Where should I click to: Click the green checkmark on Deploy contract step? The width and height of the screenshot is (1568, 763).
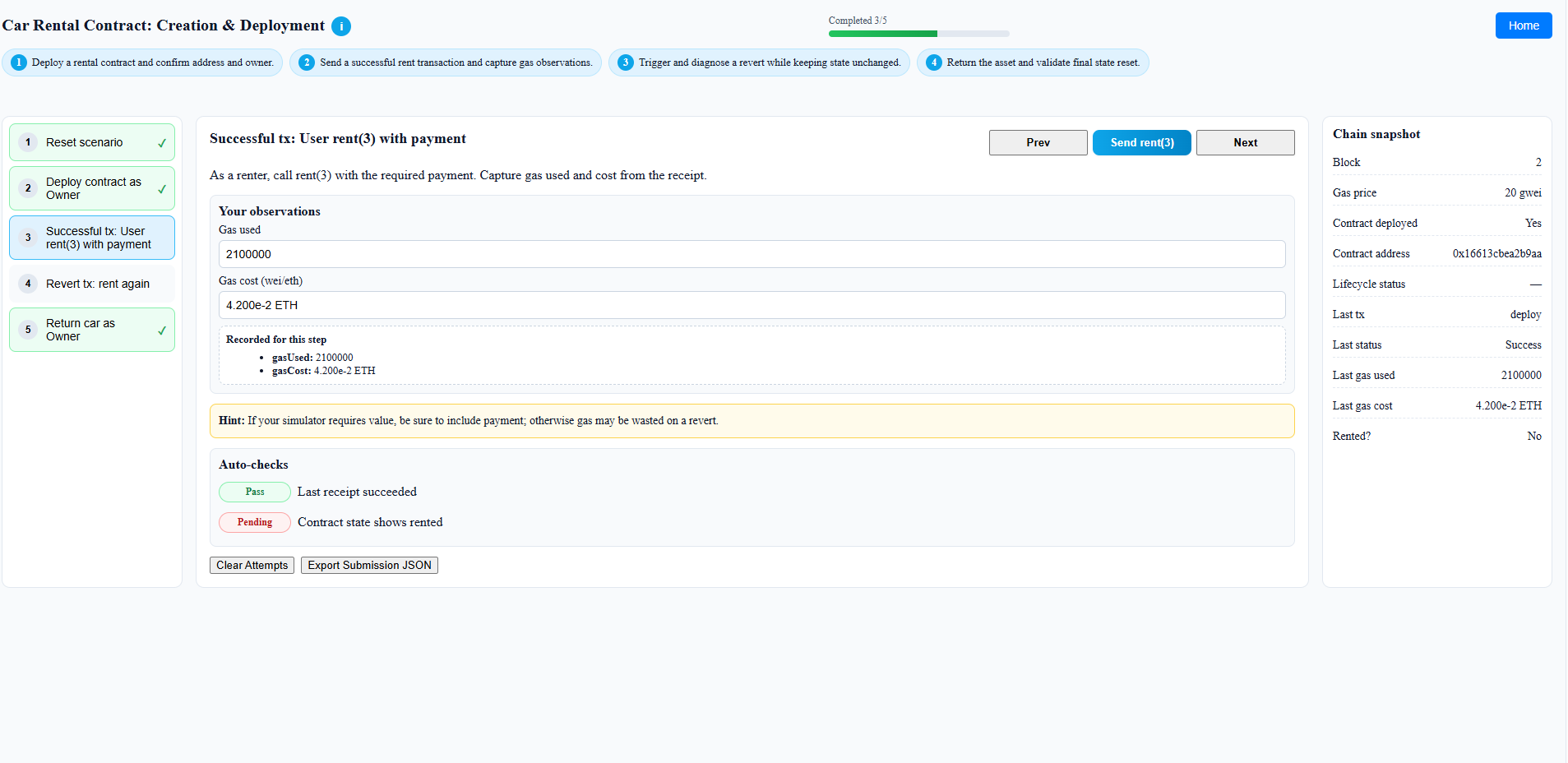(x=162, y=189)
